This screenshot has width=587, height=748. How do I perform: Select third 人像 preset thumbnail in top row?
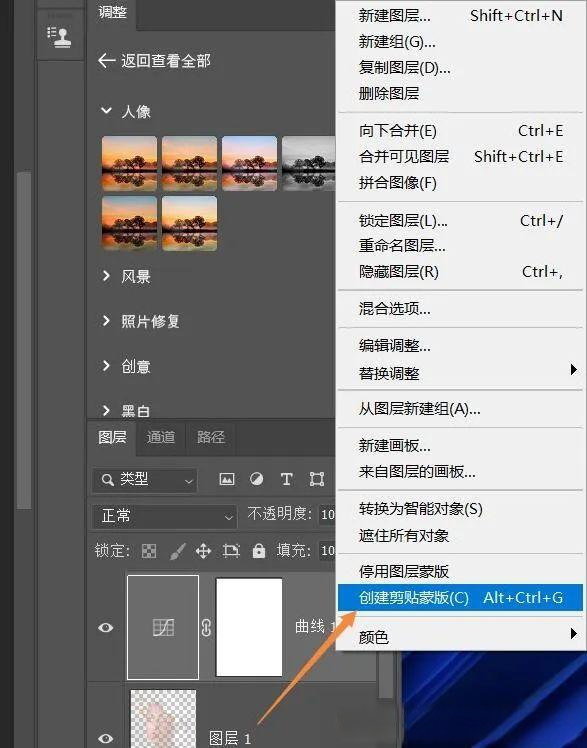coord(249,164)
